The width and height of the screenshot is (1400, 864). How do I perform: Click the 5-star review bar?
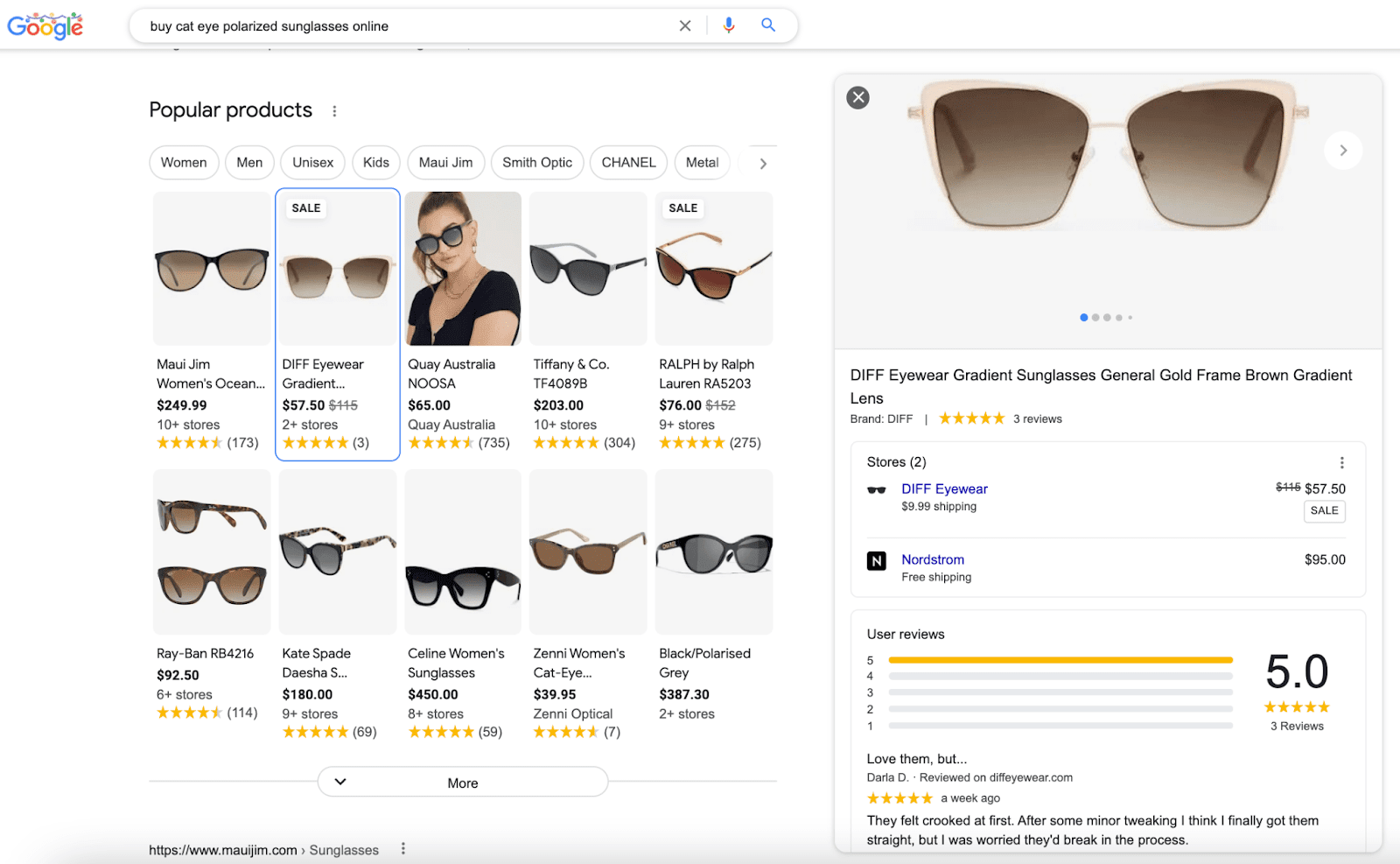click(1060, 660)
